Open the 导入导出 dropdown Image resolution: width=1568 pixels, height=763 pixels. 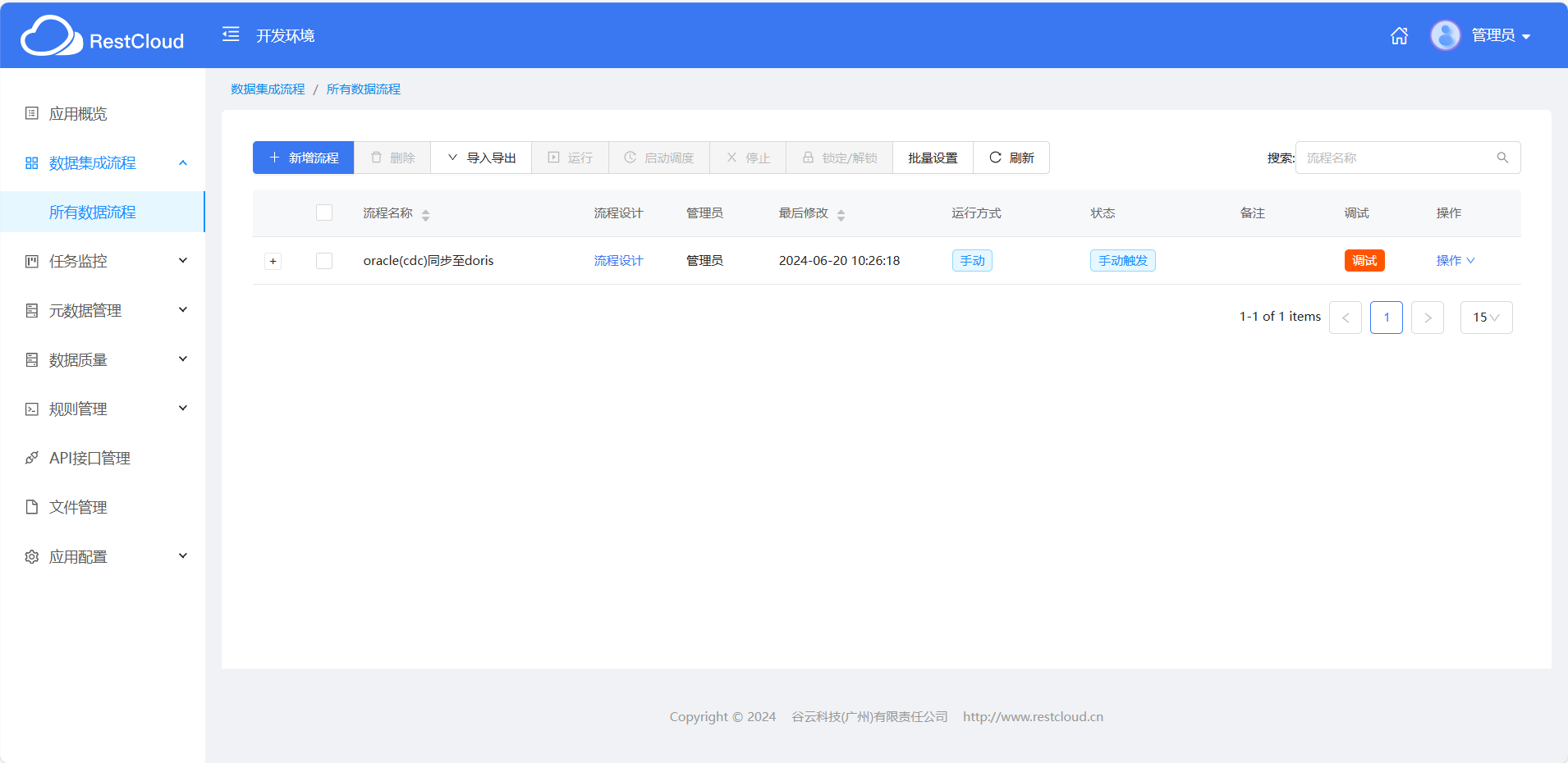[x=481, y=158]
